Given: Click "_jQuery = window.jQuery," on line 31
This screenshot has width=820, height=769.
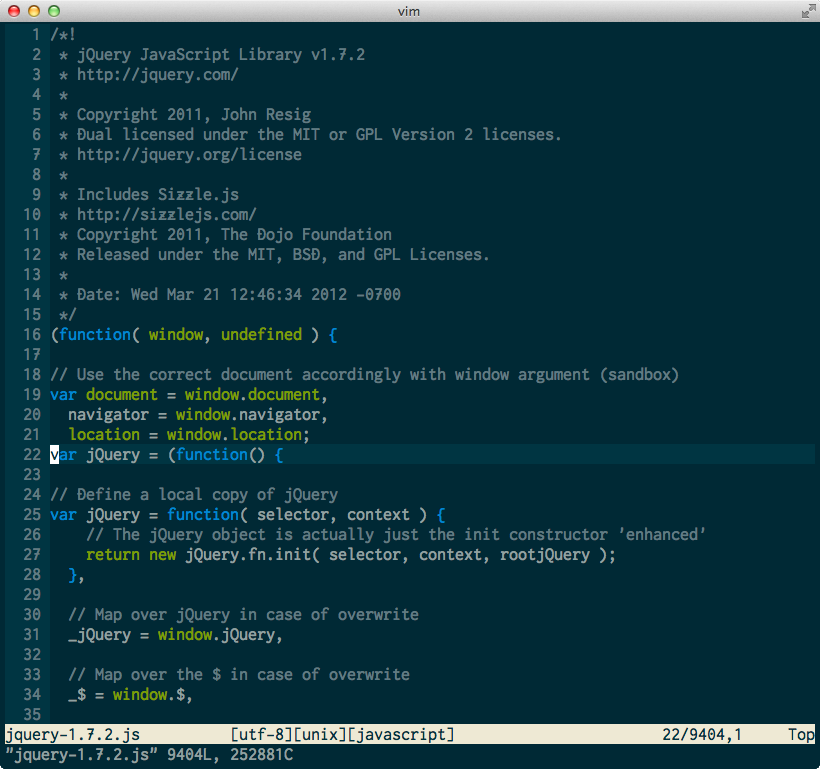Looking at the screenshot, I should click(x=176, y=635).
